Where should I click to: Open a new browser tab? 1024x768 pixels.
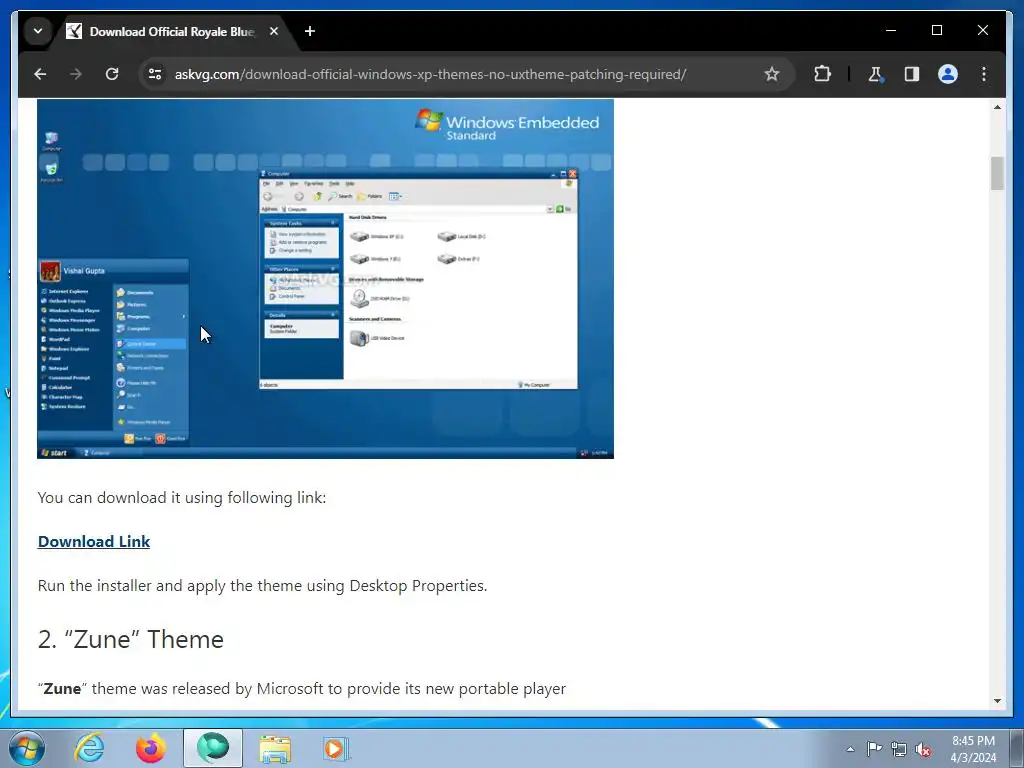click(310, 31)
